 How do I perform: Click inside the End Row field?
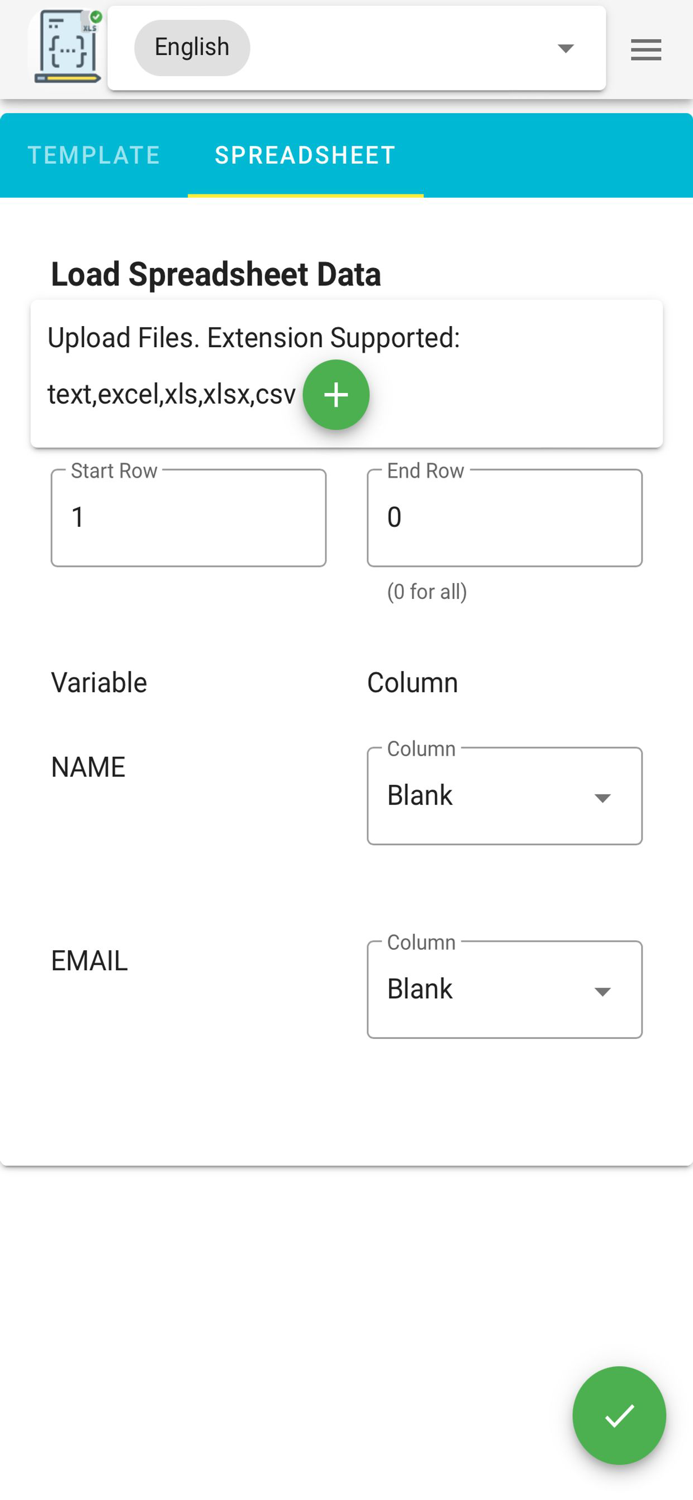(x=505, y=517)
